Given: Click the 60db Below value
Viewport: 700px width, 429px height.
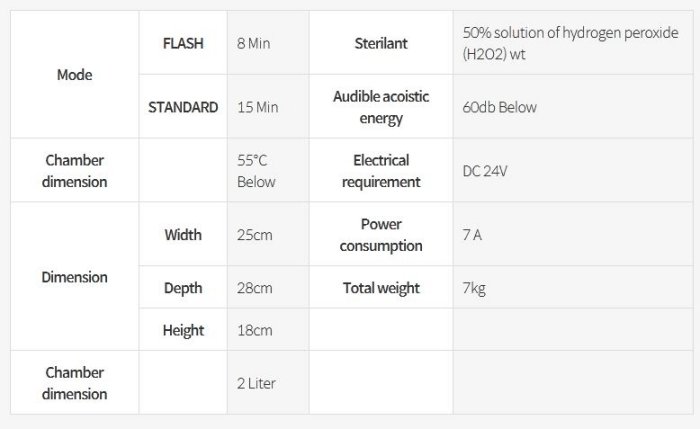Looking at the screenshot, I should 501,107.
